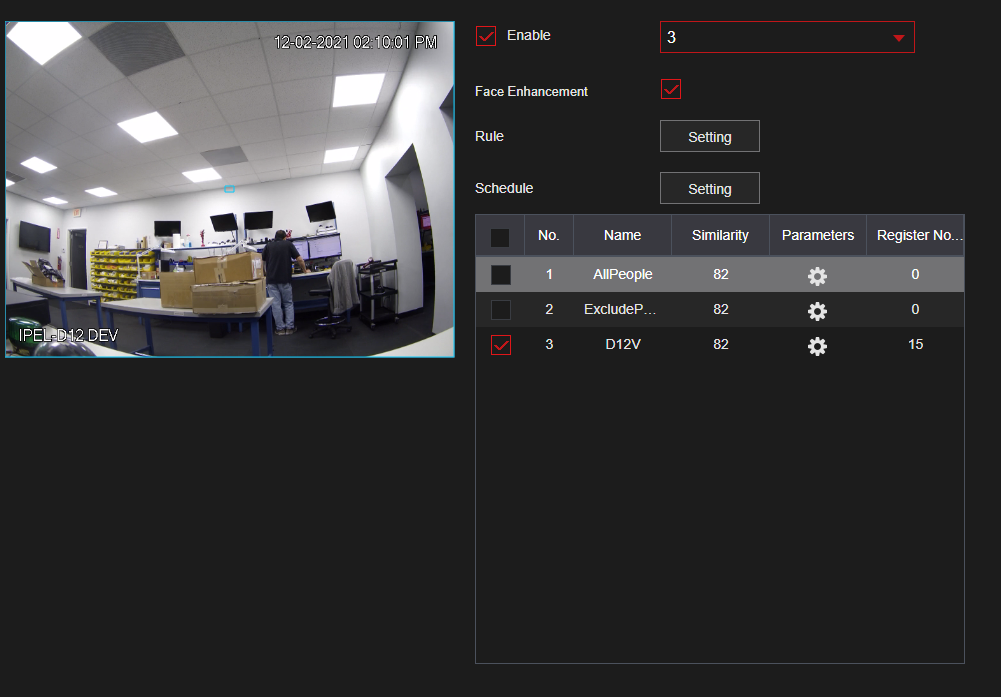Viewport: 1001px width, 697px height.
Task: Click the Register No column header
Action: tap(916, 235)
